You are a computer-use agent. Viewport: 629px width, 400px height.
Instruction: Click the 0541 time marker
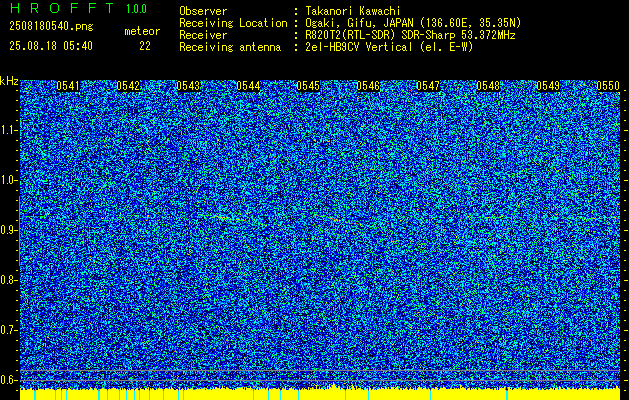pos(68,86)
